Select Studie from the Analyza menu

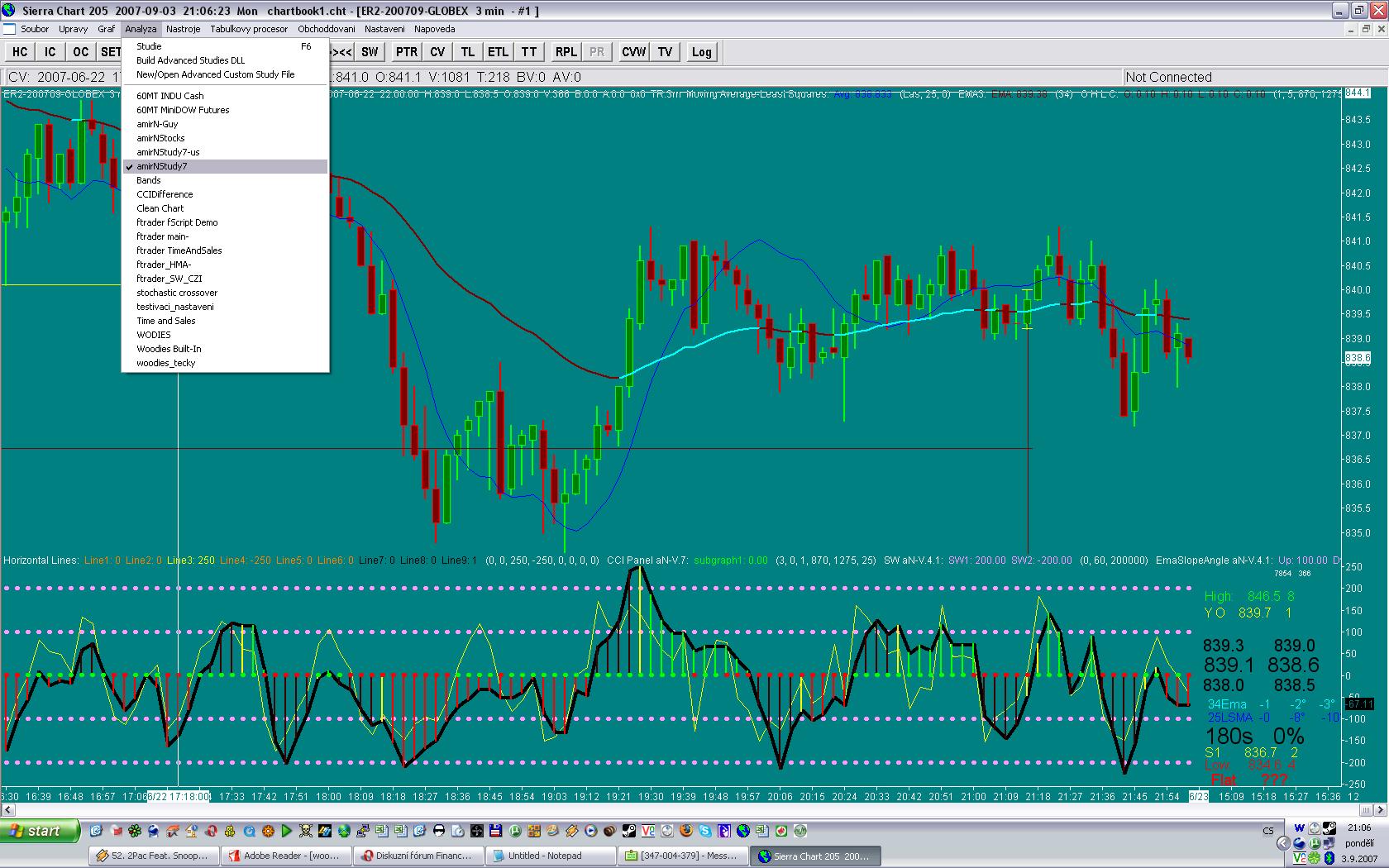[149, 46]
